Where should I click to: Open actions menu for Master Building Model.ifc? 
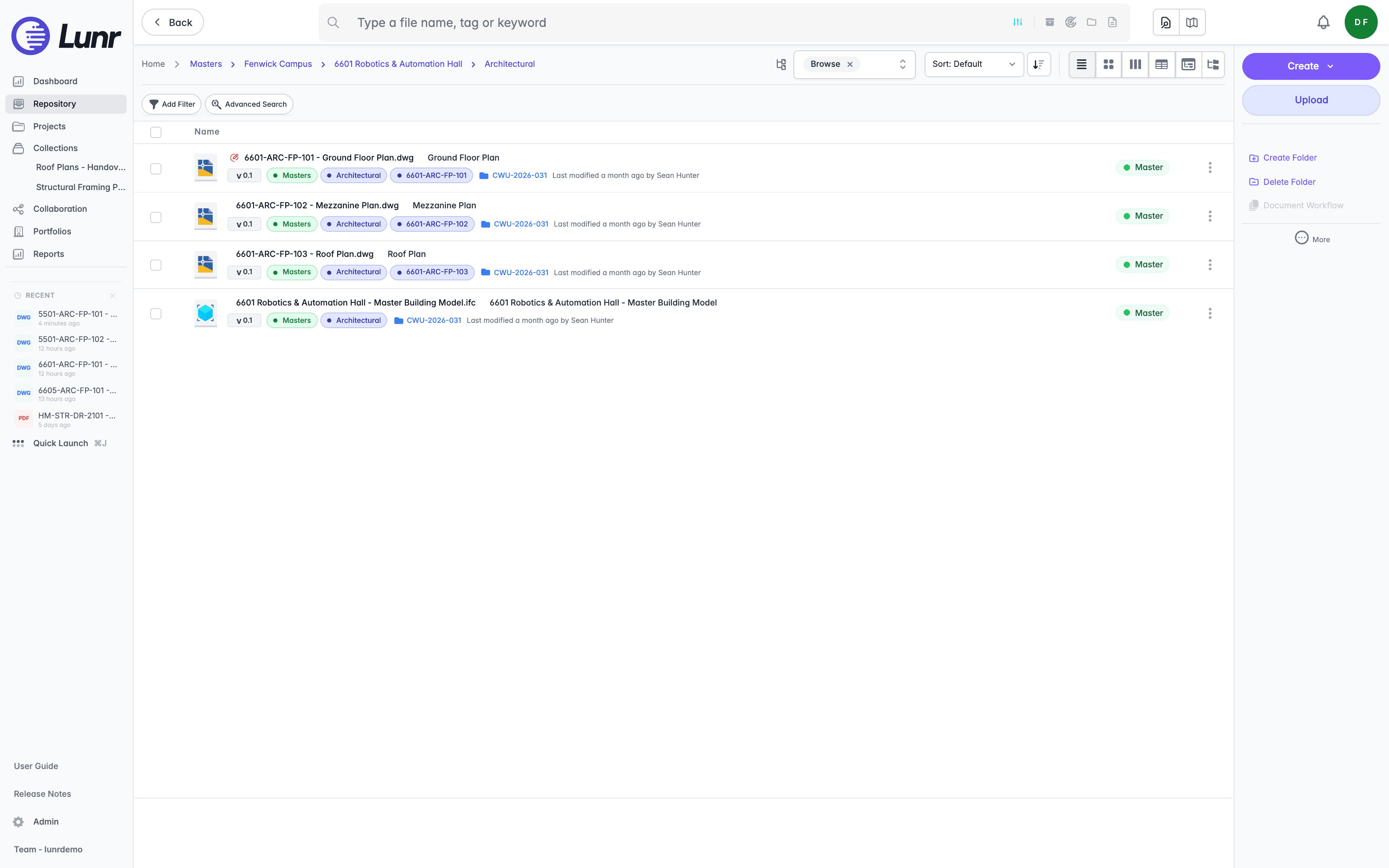[1210, 313]
